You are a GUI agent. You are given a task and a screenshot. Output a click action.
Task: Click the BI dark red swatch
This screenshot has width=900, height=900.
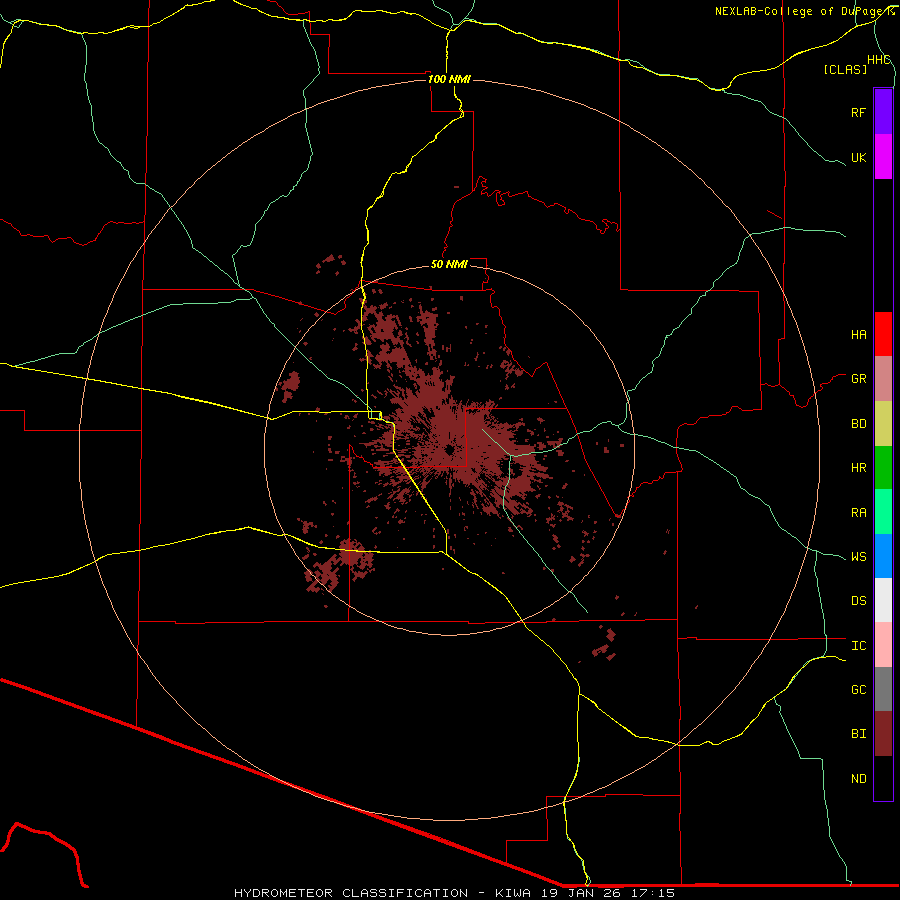(x=883, y=734)
